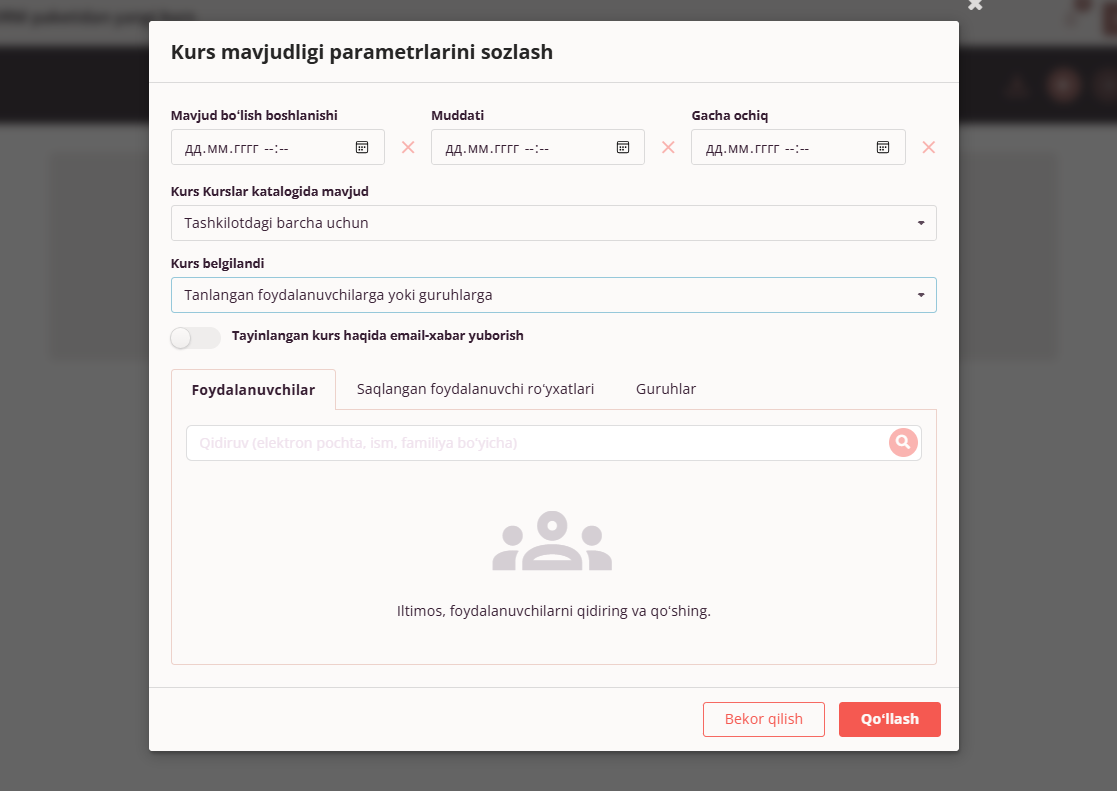1117x791 pixels.
Task: Open calendar picker for Mavjud bo'lish boshlanishi
Action: point(362,148)
